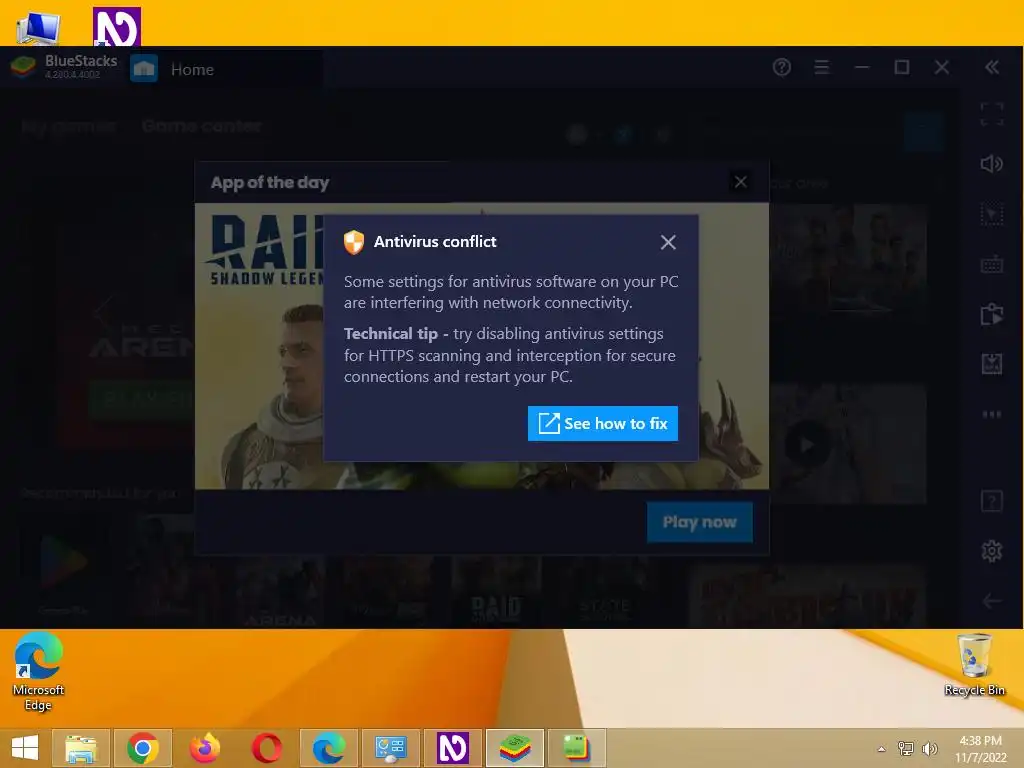Launch Opera from taskbar
This screenshot has width=1024, height=768.
pos(266,748)
